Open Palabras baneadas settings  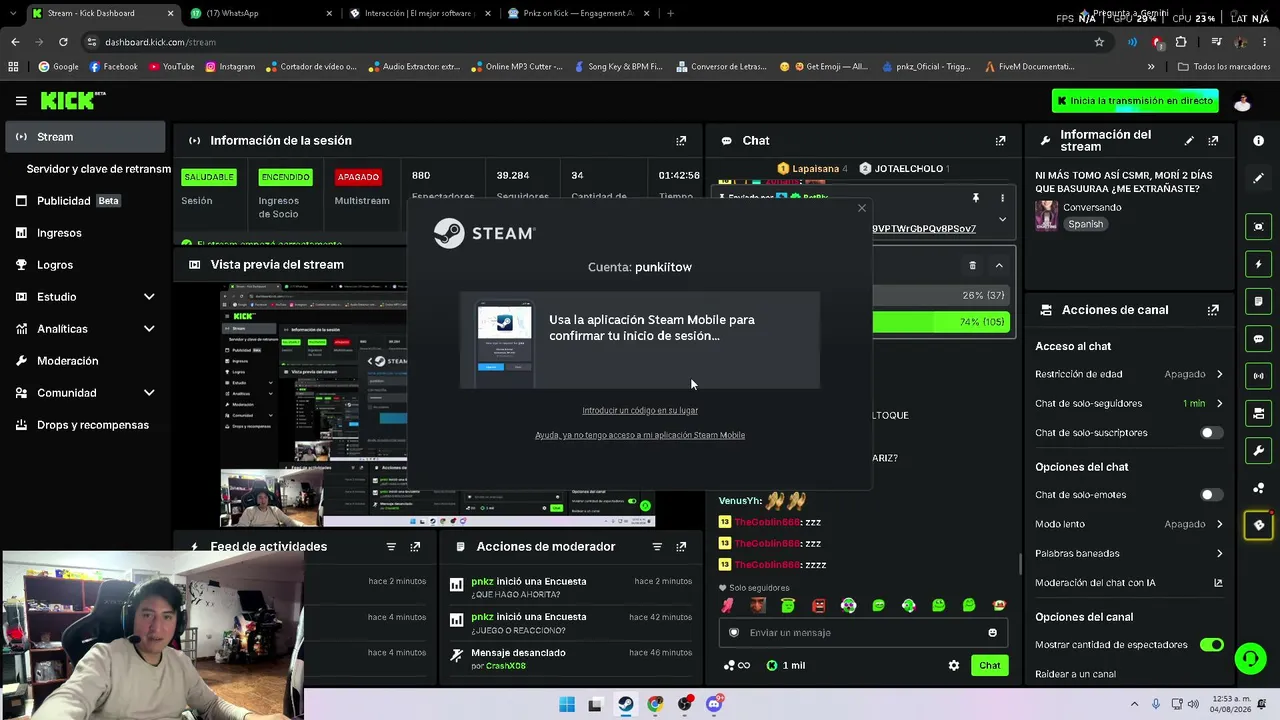[x=1129, y=553]
